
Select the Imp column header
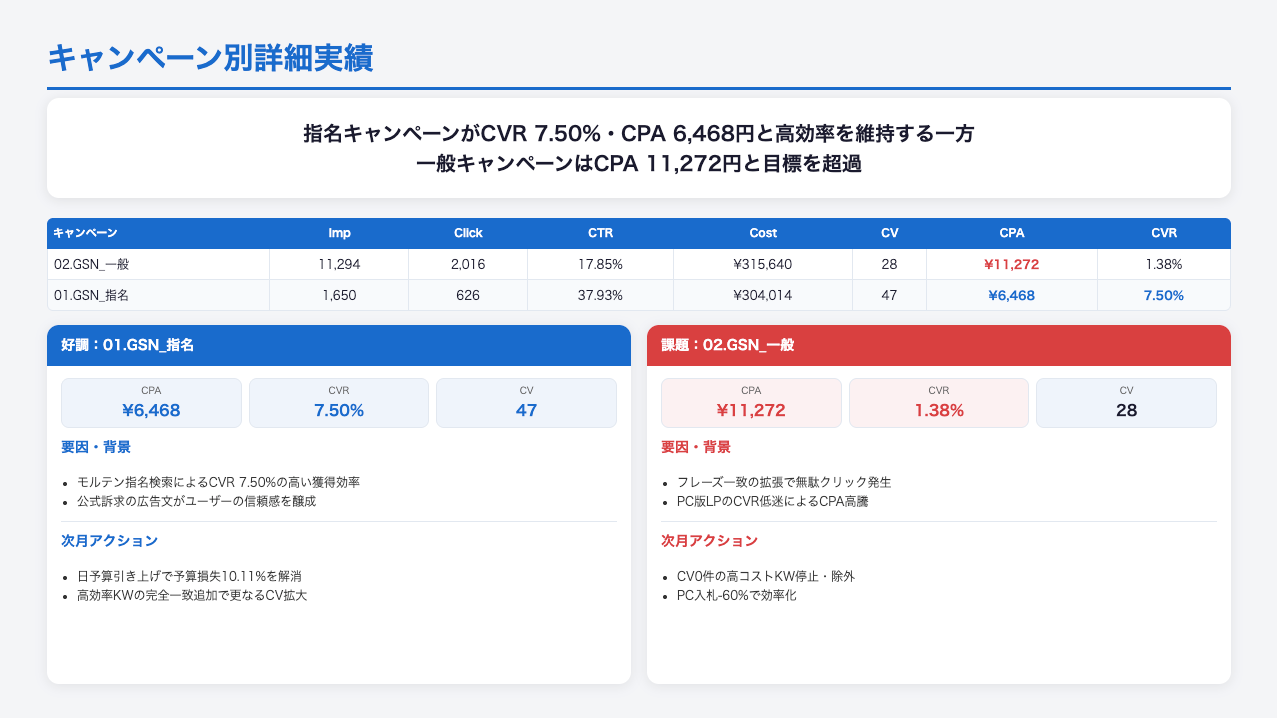(x=339, y=233)
